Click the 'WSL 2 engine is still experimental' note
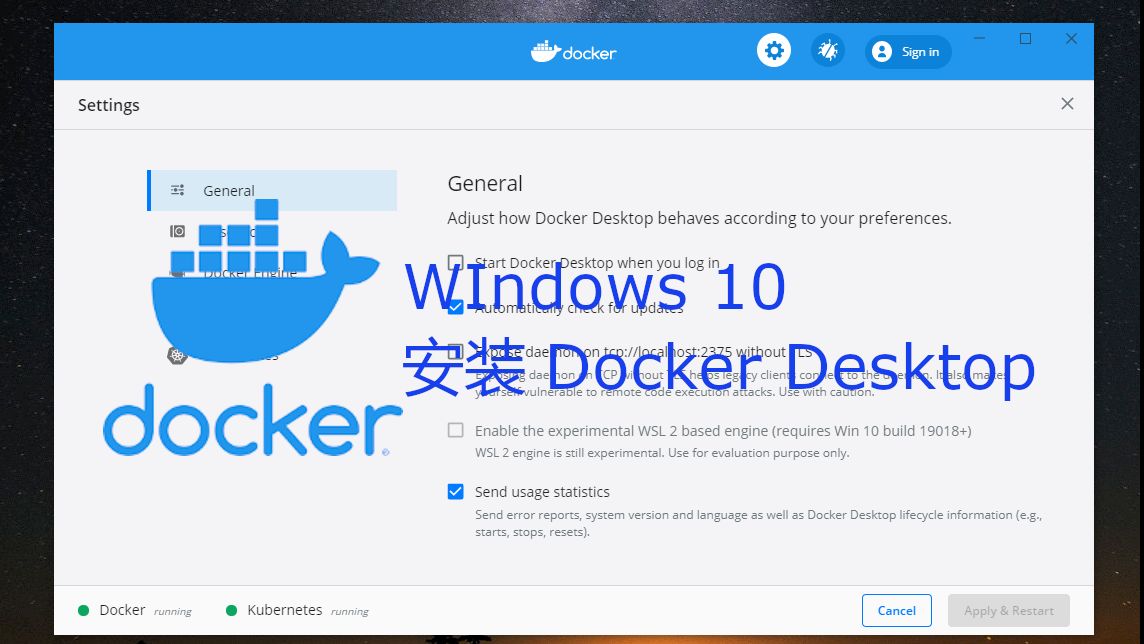The image size is (1144, 644). pyautogui.click(x=662, y=453)
